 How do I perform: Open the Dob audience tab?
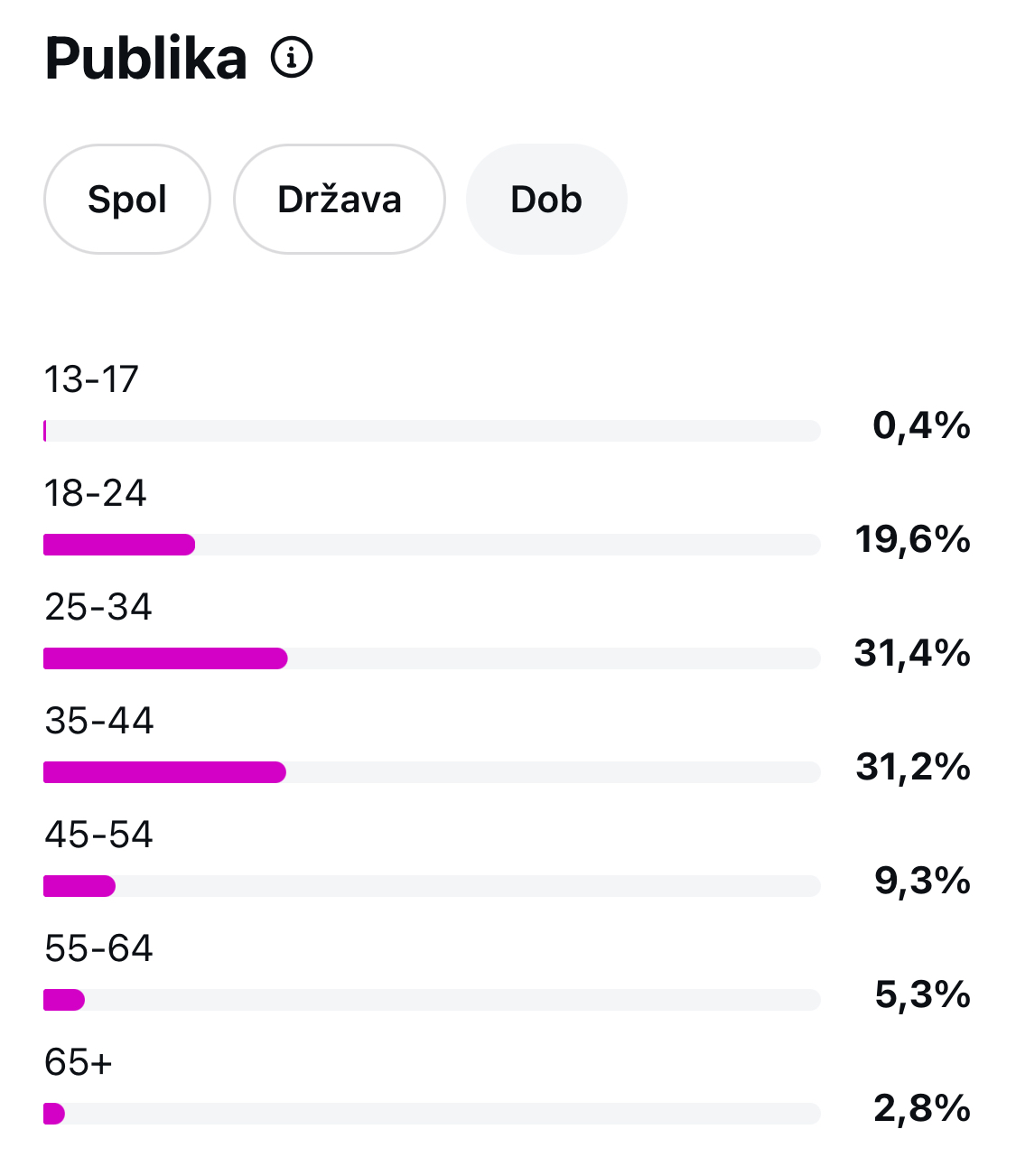point(546,199)
